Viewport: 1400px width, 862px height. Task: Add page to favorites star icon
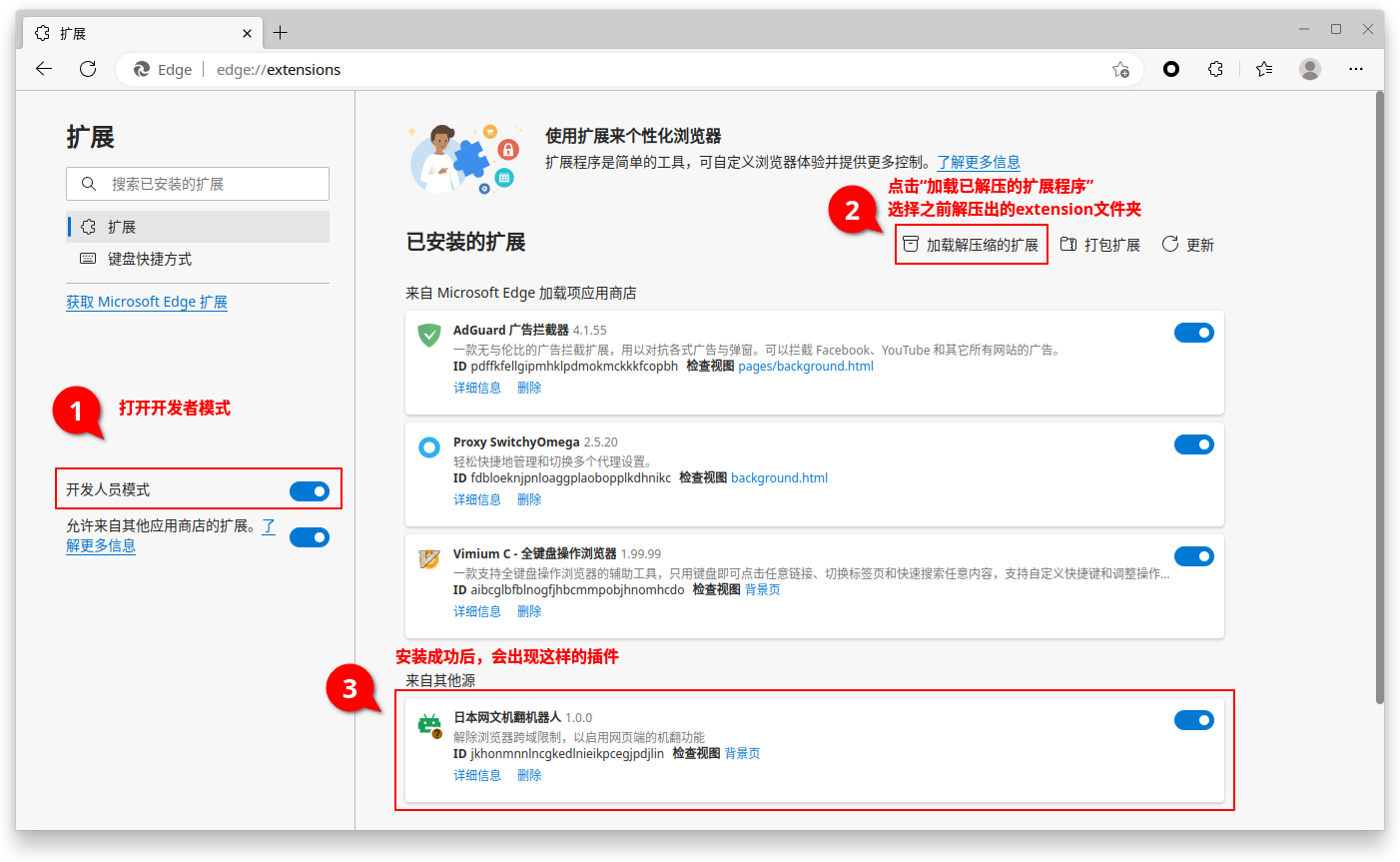1120,69
